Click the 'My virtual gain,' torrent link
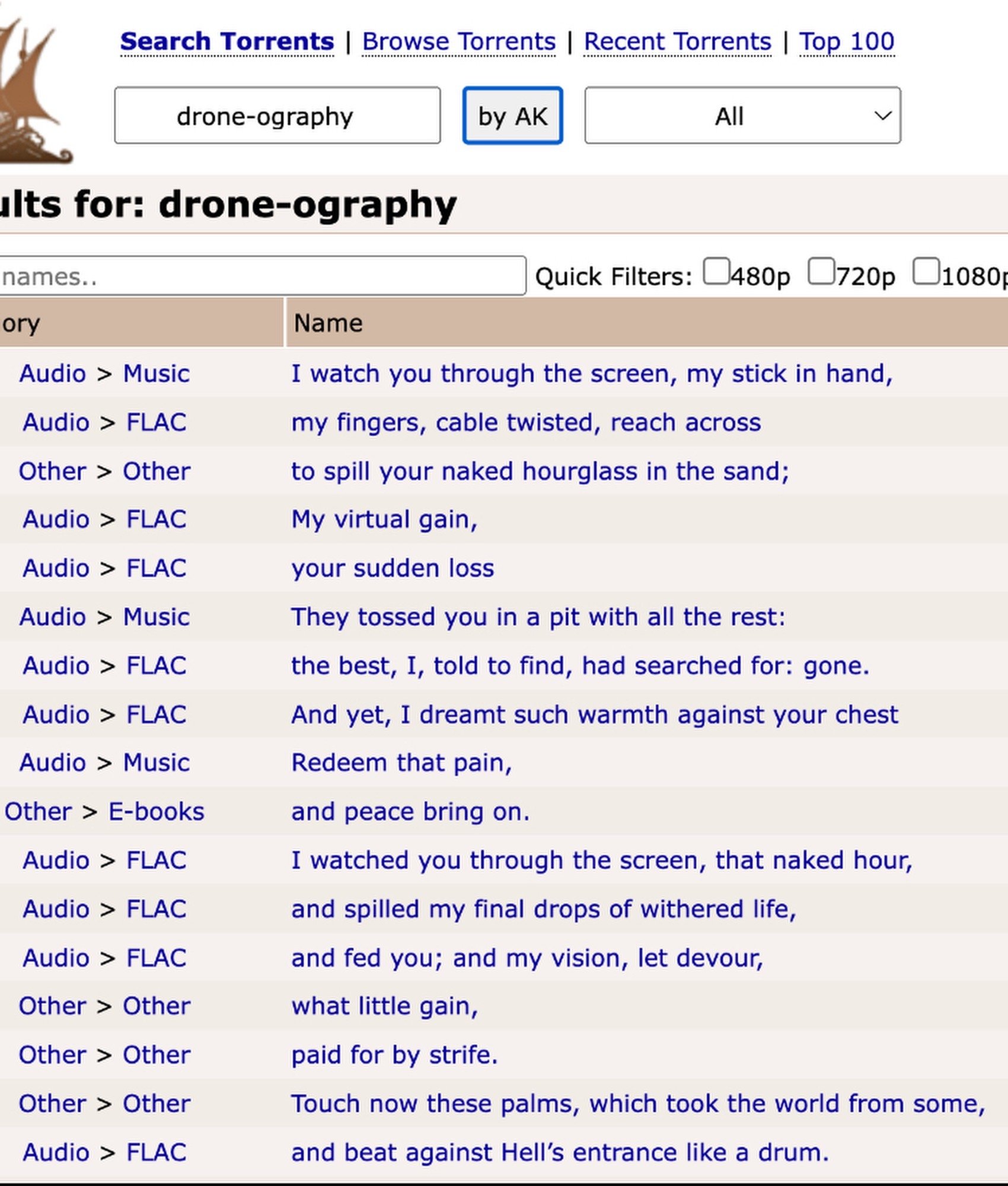Image resolution: width=1008 pixels, height=1186 pixels. tap(384, 519)
